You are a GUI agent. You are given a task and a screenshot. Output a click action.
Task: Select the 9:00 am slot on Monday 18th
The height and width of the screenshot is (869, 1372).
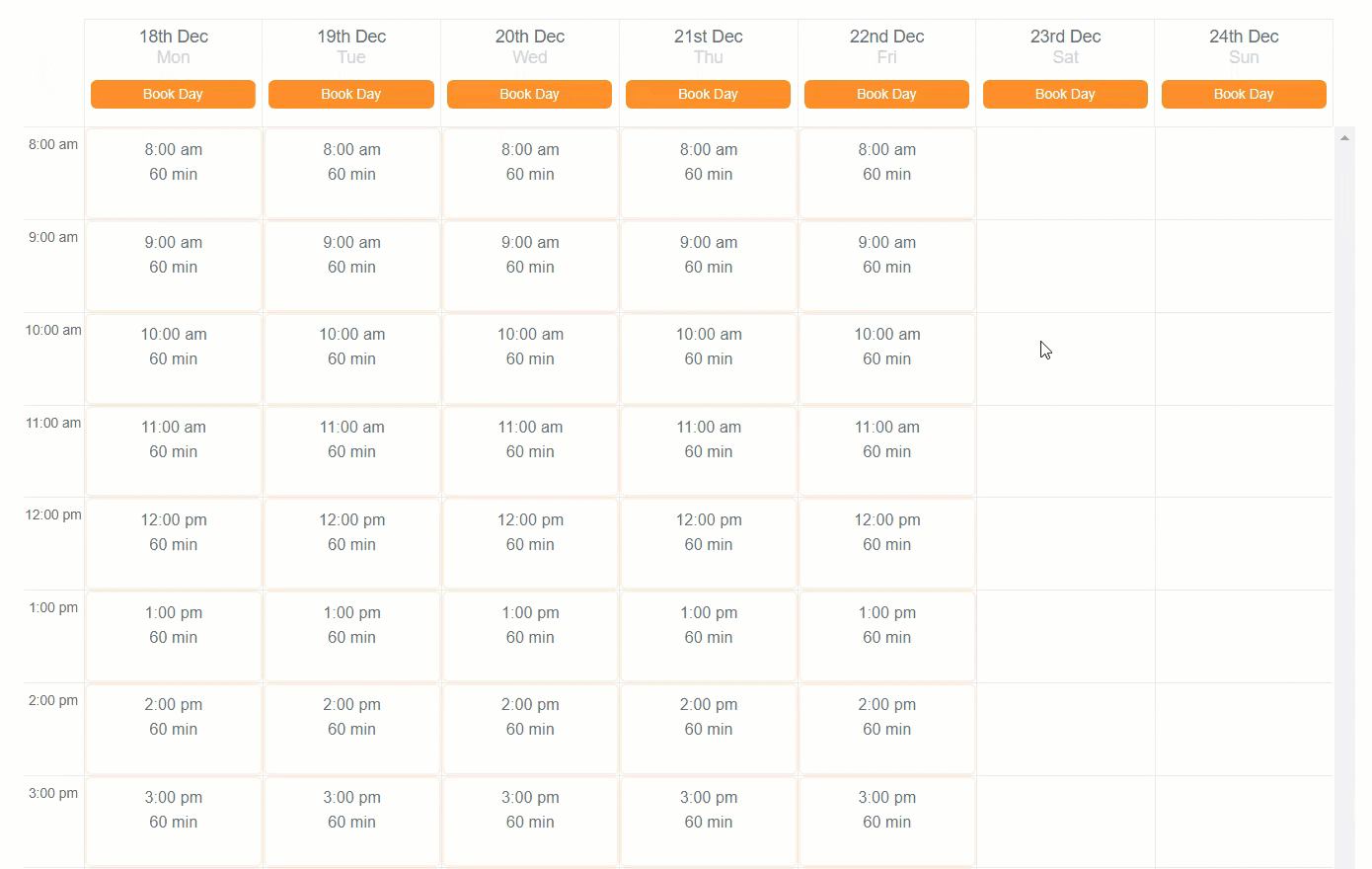coord(174,266)
